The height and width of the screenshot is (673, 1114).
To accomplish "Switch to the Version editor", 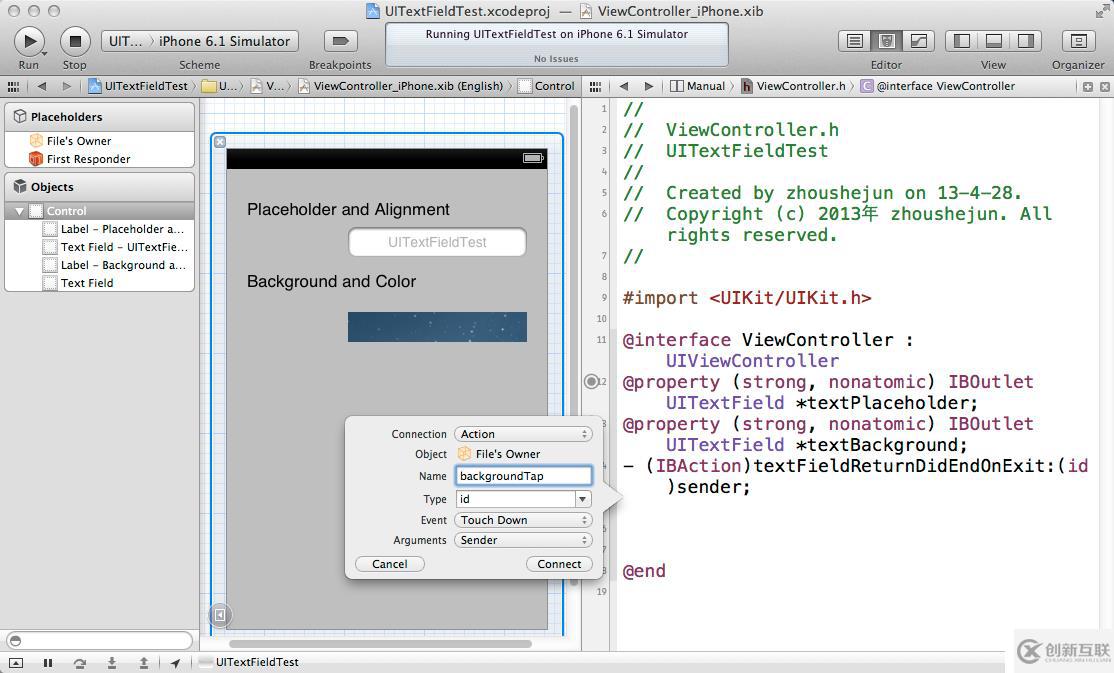I will coord(917,41).
